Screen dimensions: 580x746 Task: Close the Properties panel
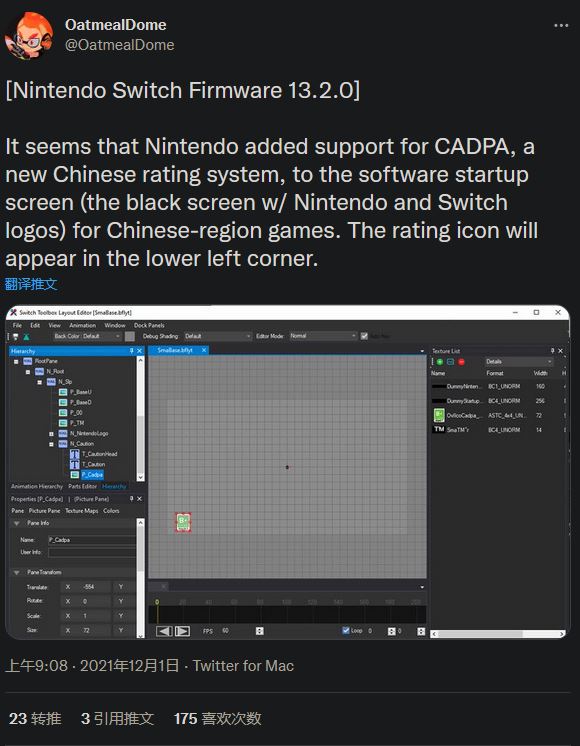pyautogui.click(x=139, y=499)
